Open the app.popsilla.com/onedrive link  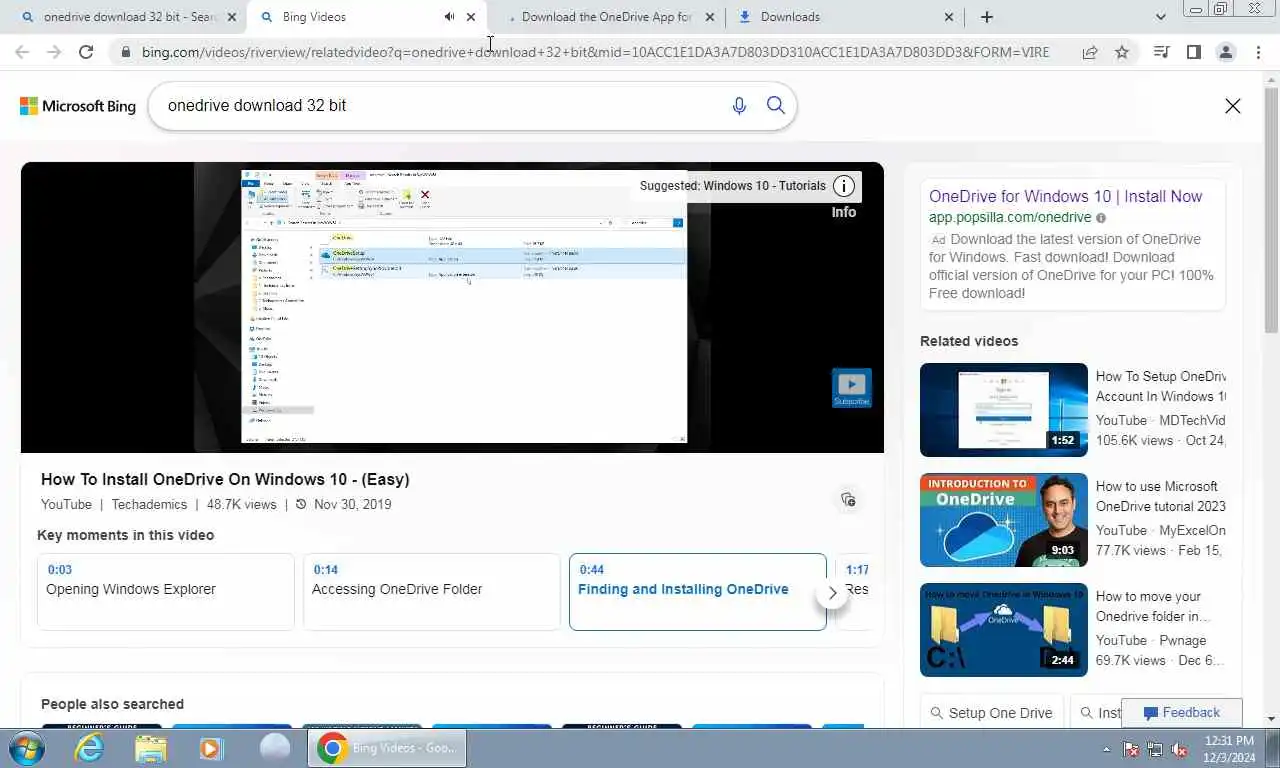click(1010, 217)
